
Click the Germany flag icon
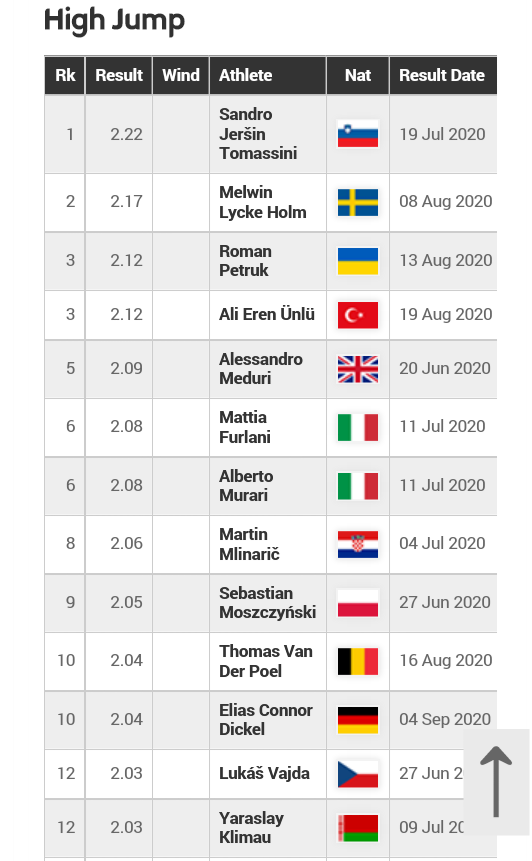[357, 720]
